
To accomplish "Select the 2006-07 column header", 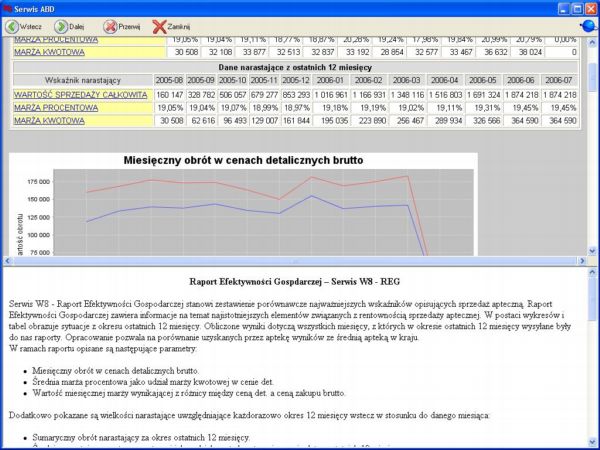I will click(560, 79).
